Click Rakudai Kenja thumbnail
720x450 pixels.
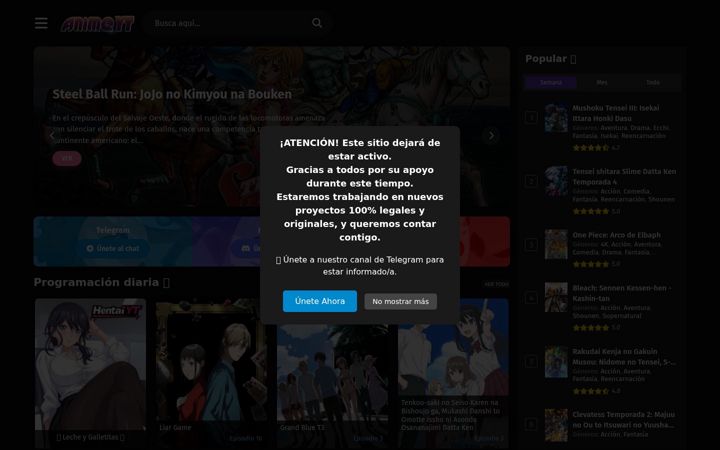coord(556,362)
